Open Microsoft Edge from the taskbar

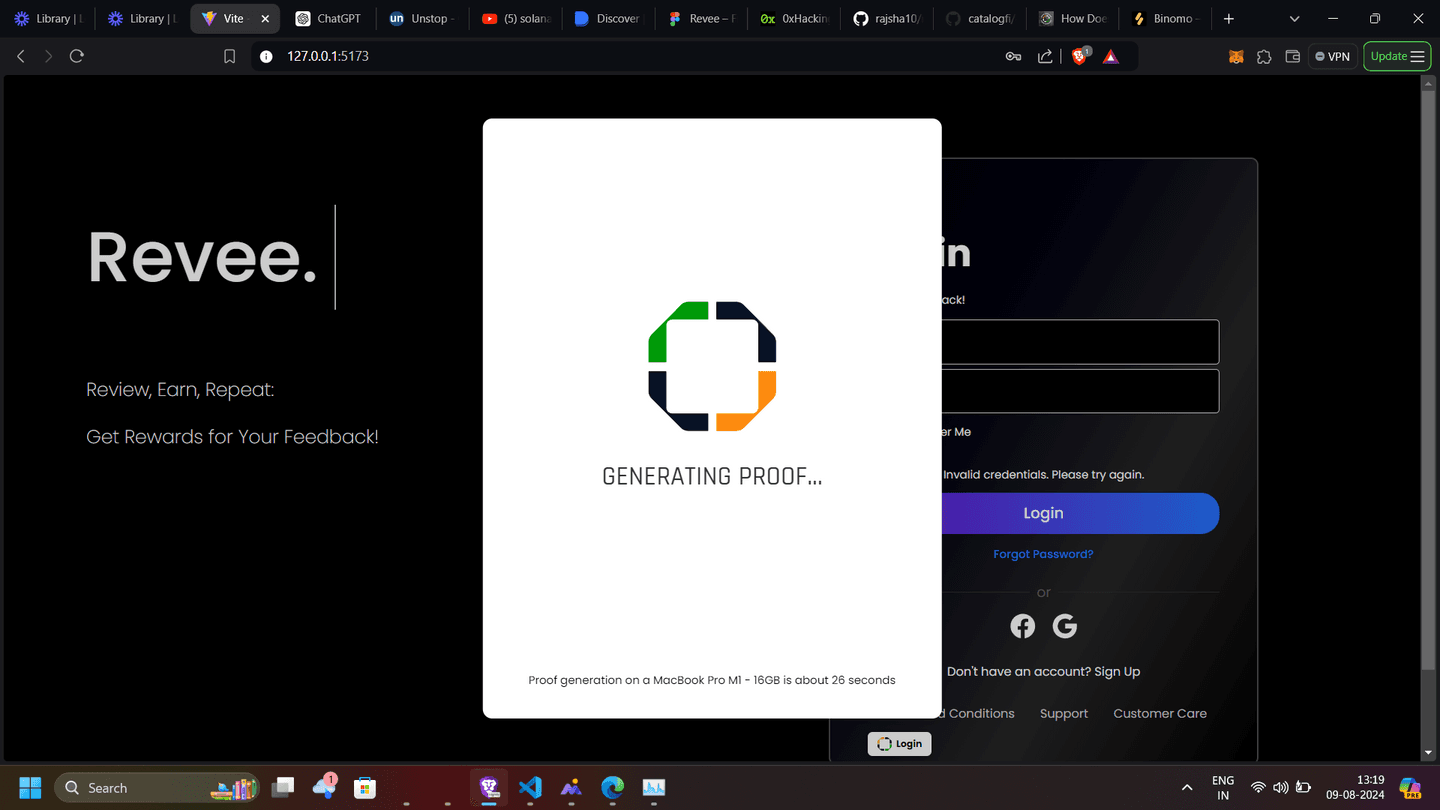612,788
